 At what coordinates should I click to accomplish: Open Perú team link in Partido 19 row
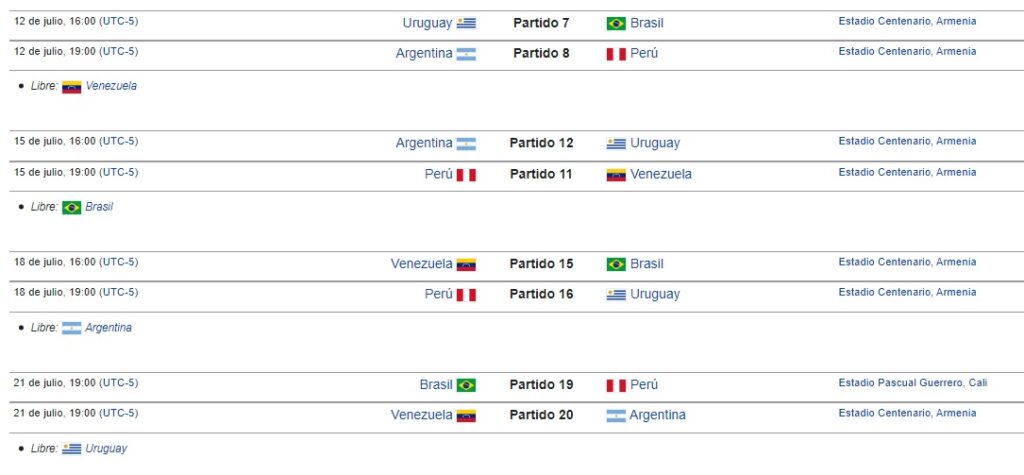644,385
